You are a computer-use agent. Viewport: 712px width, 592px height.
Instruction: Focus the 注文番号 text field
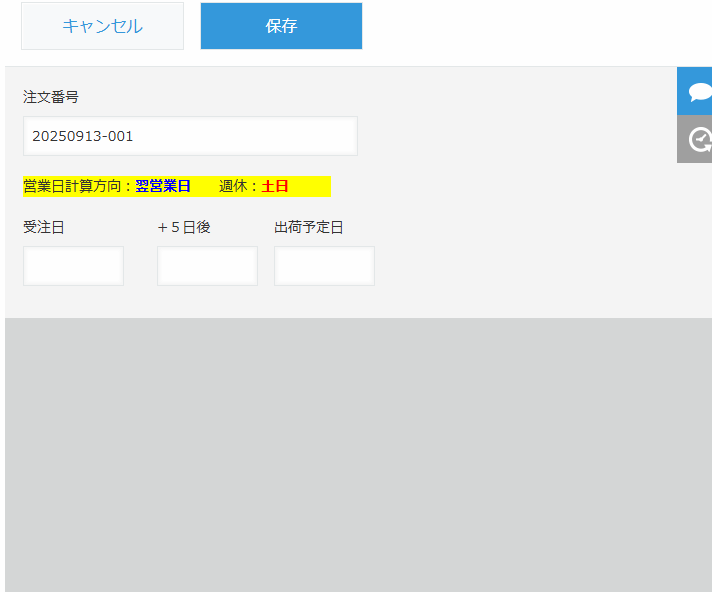coord(190,136)
